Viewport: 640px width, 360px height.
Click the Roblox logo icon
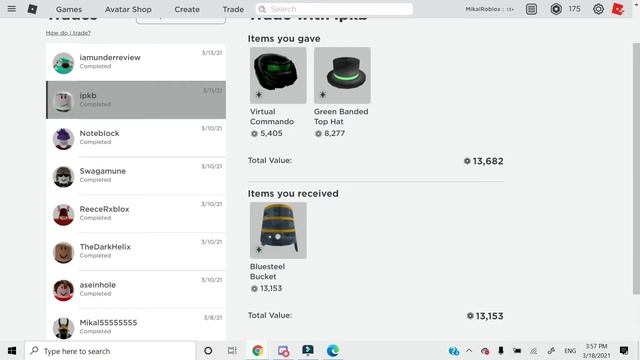tap(32, 9)
